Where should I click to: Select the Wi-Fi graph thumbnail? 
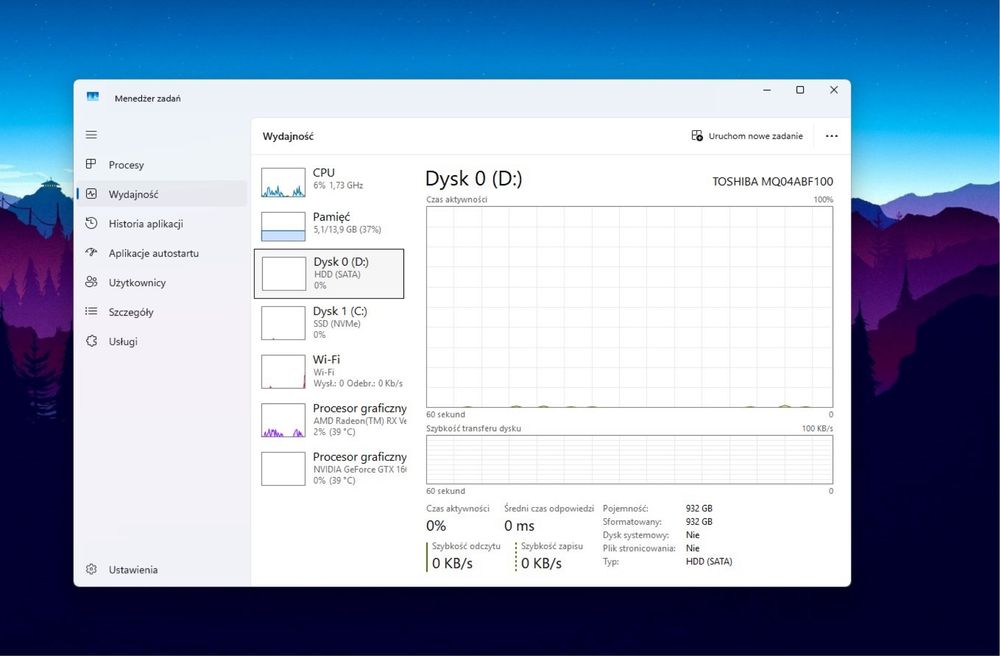tap(283, 372)
